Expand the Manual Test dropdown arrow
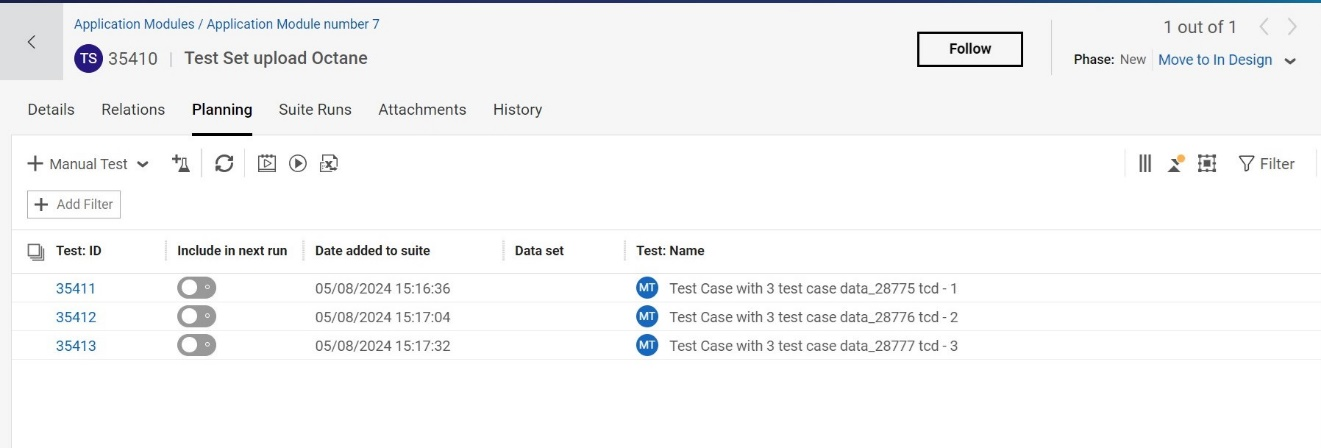This screenshot has width=1321, height=448. (x=143, y=164)
